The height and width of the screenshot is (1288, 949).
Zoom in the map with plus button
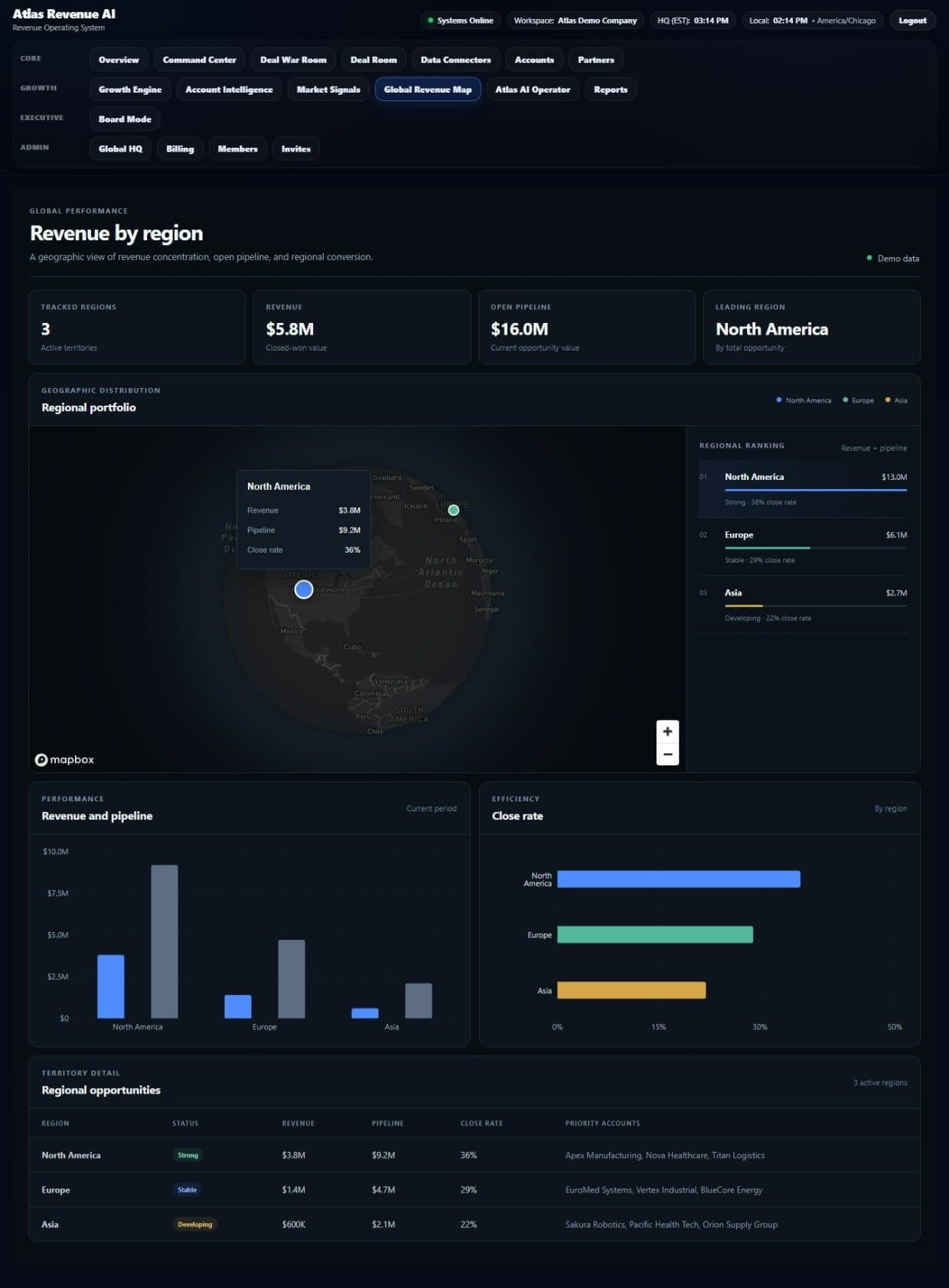tap(667, 732)
